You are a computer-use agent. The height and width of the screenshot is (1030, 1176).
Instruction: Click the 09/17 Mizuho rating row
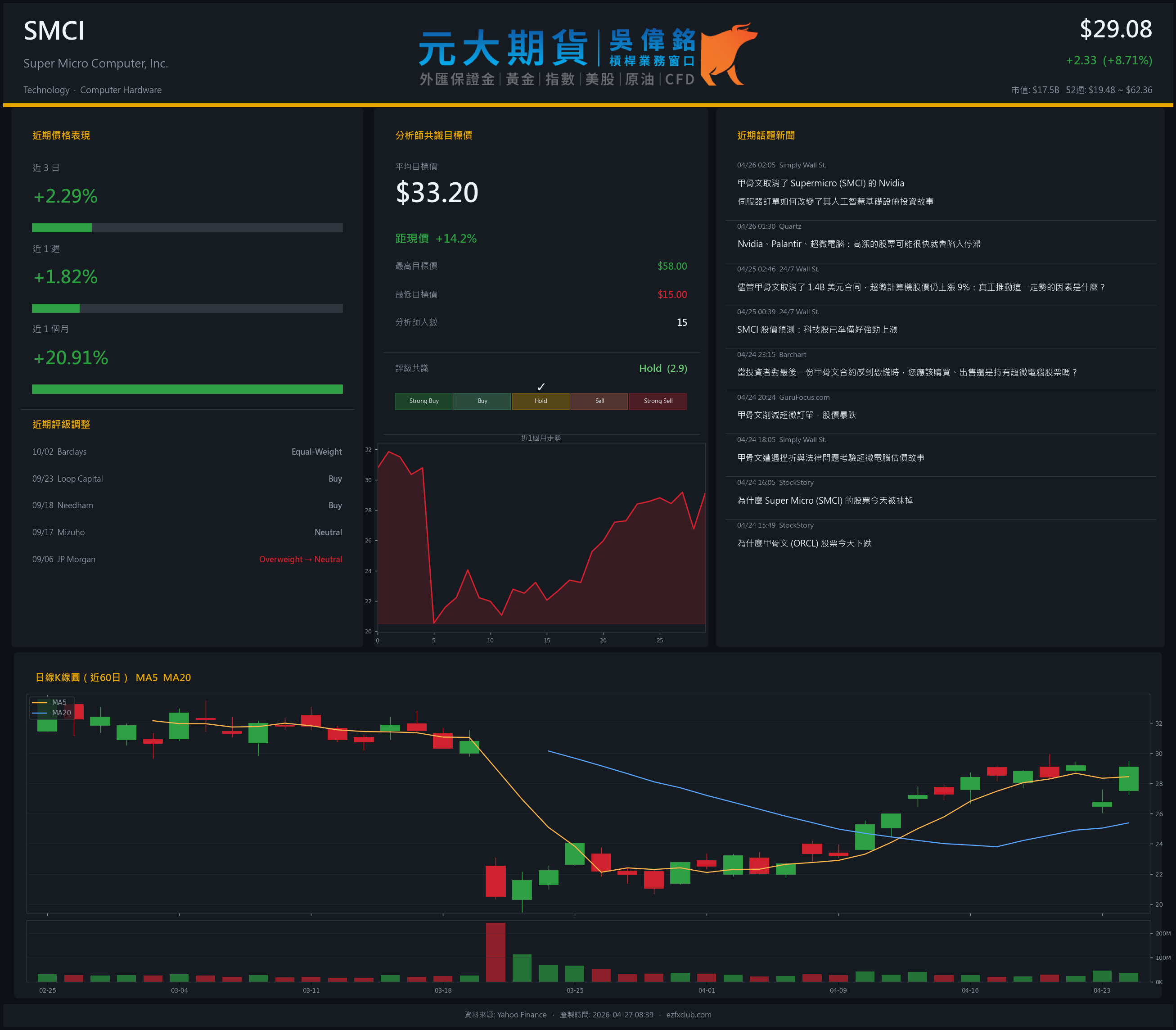[187, 532]
